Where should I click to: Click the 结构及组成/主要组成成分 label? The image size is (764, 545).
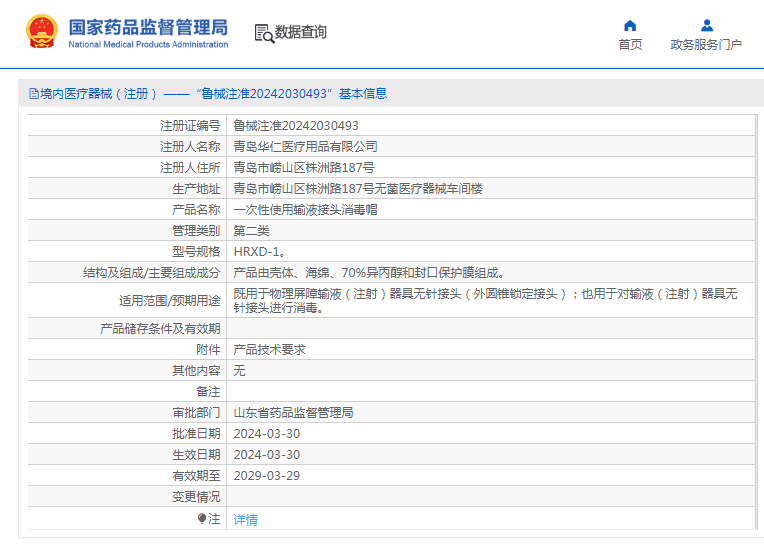coord(152,272)
